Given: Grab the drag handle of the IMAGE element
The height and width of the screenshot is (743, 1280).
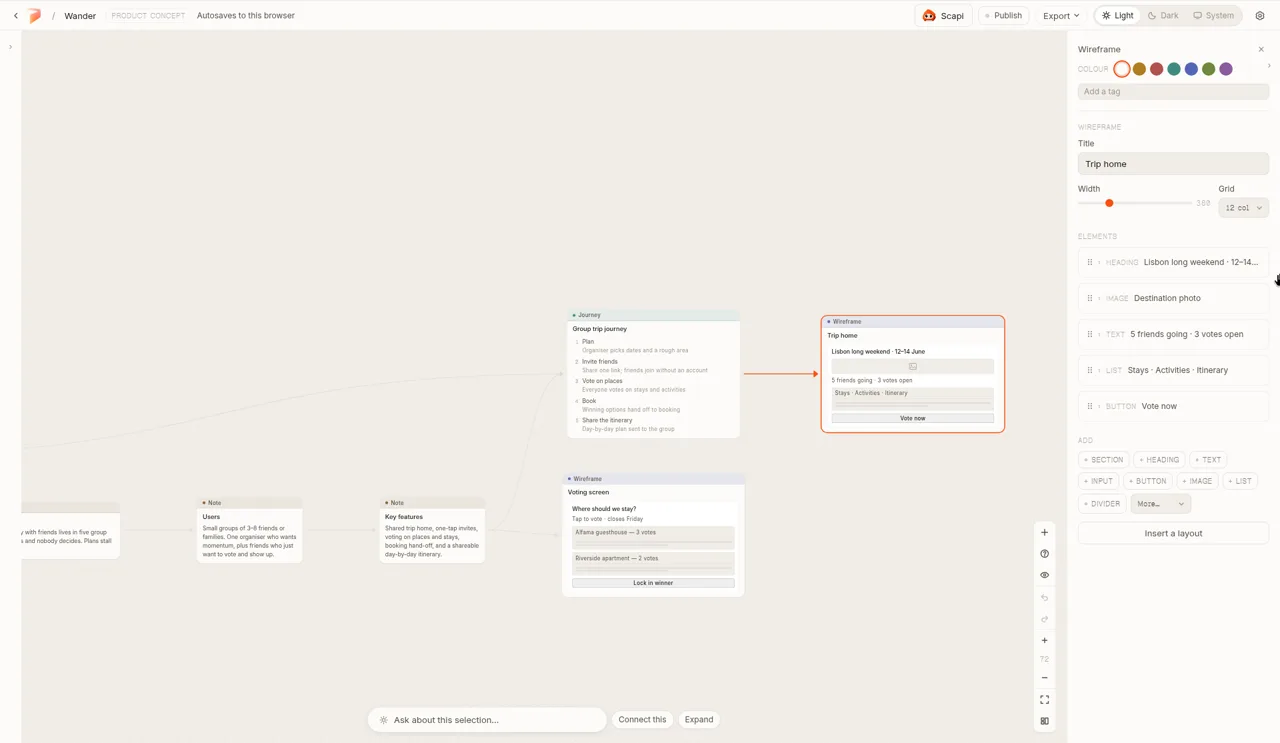Looking at the screenshot, I should point(1090,298).
